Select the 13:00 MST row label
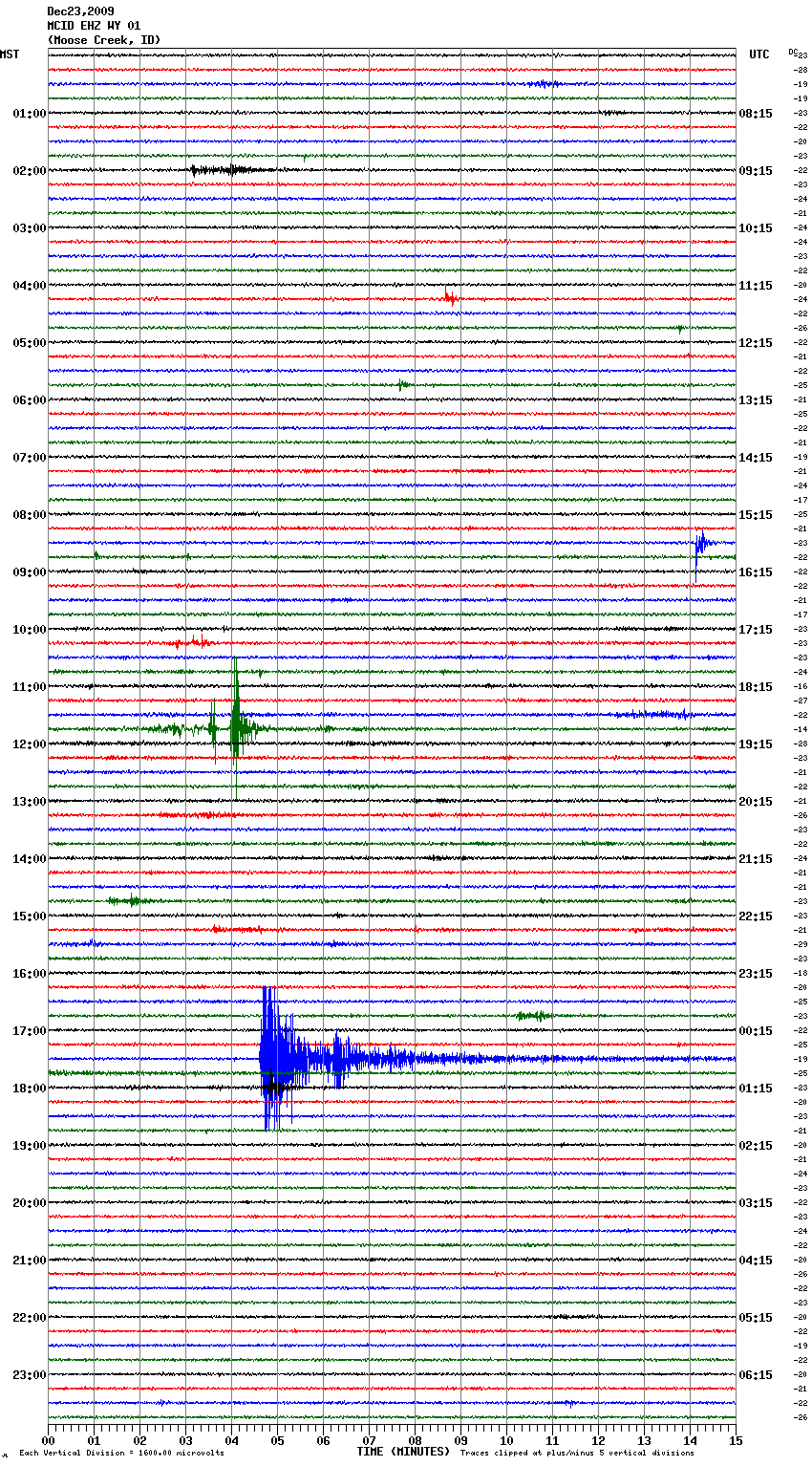Screen dimensions: 812x1466 (x=30, y=802)
